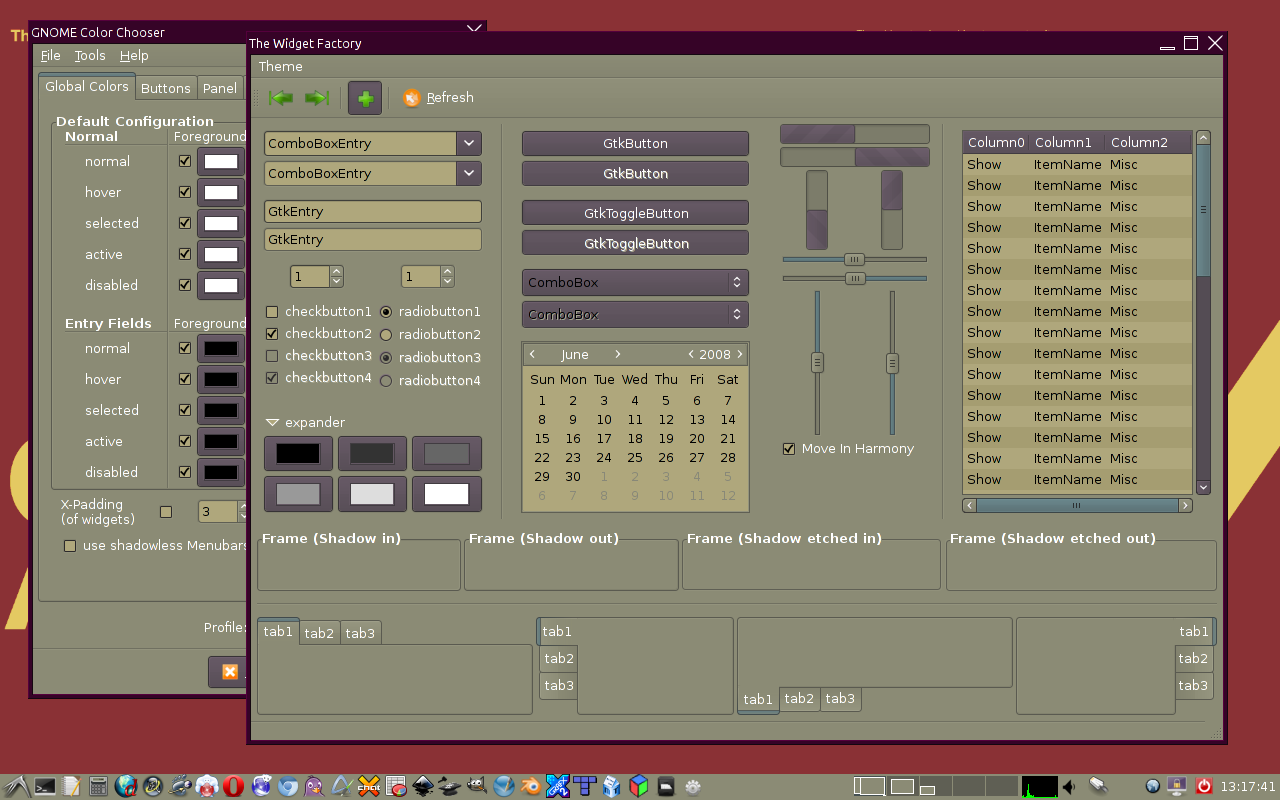Click the first GtkToggleButton

coord(635,213)
